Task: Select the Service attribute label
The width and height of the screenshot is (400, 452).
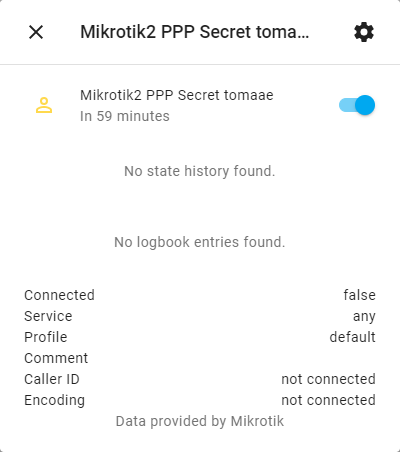Action: [48, 316]
